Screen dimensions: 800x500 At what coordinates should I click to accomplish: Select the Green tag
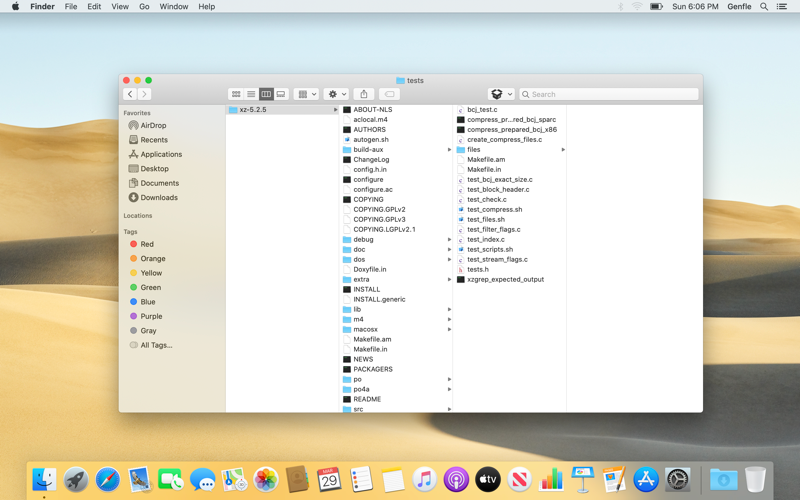(x=145, y=287)
